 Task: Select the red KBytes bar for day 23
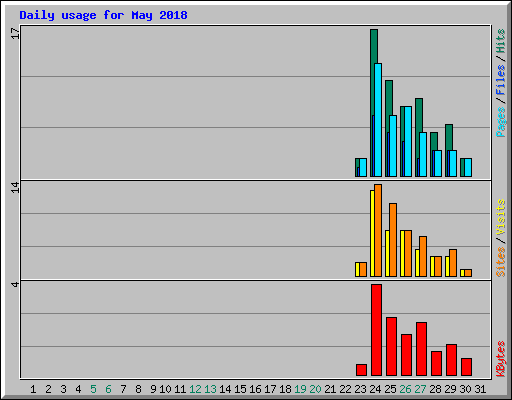(x=361, y=370)
